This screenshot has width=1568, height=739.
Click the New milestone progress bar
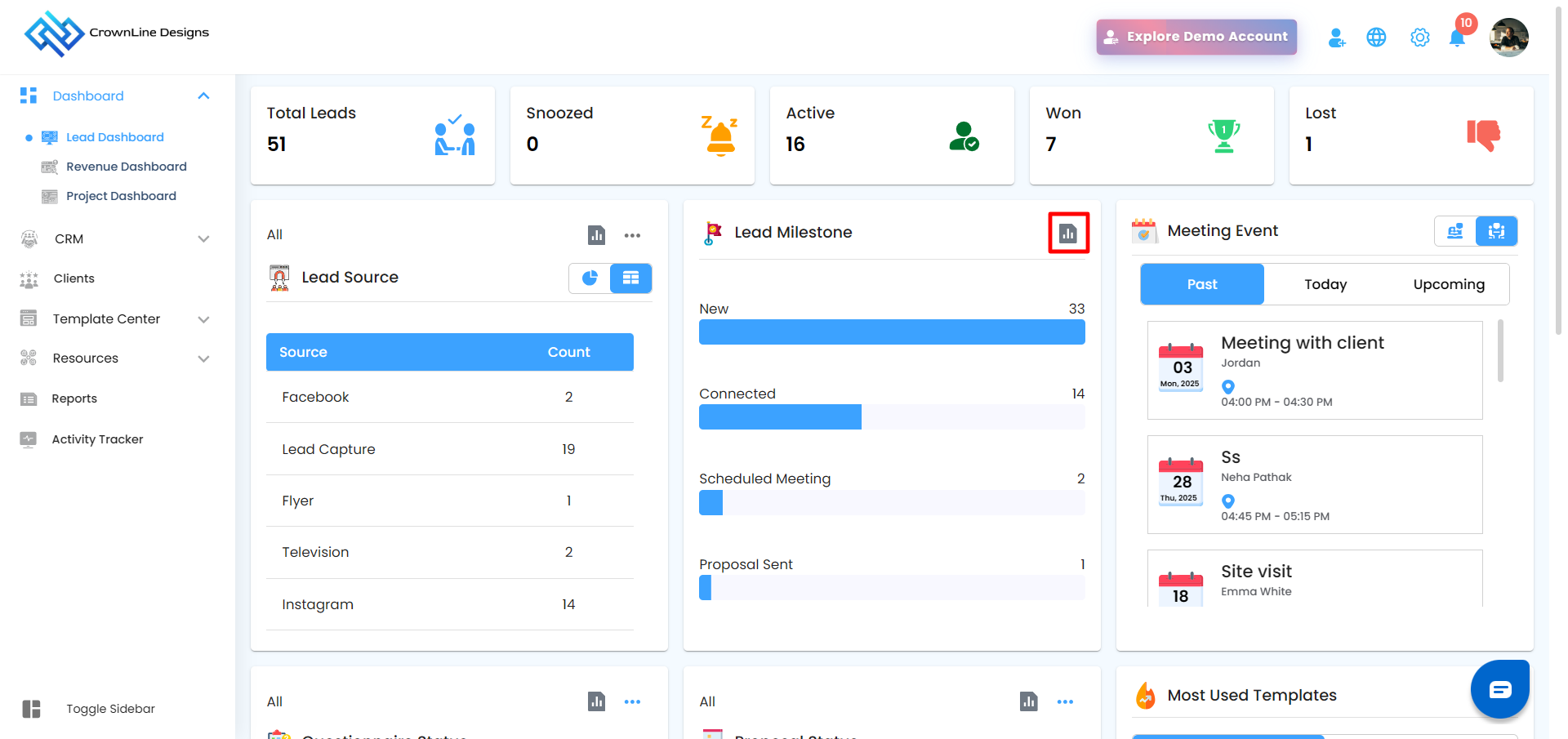pyautogui.click(x=892, y=332)
